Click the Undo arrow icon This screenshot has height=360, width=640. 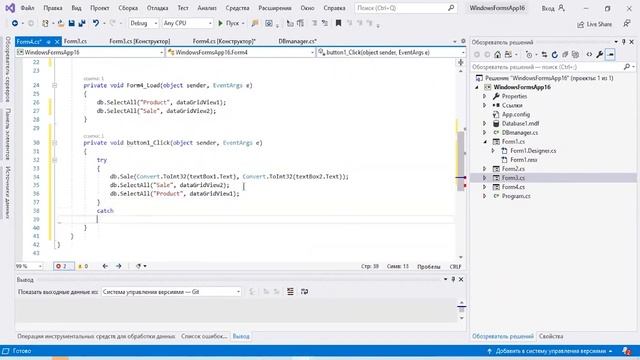96,23
